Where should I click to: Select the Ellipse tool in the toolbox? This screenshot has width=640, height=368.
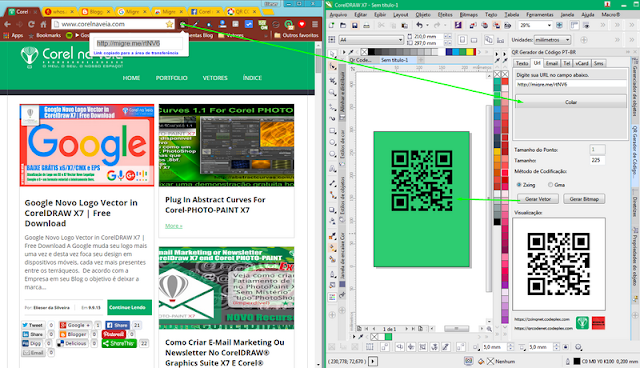[333, 142]
